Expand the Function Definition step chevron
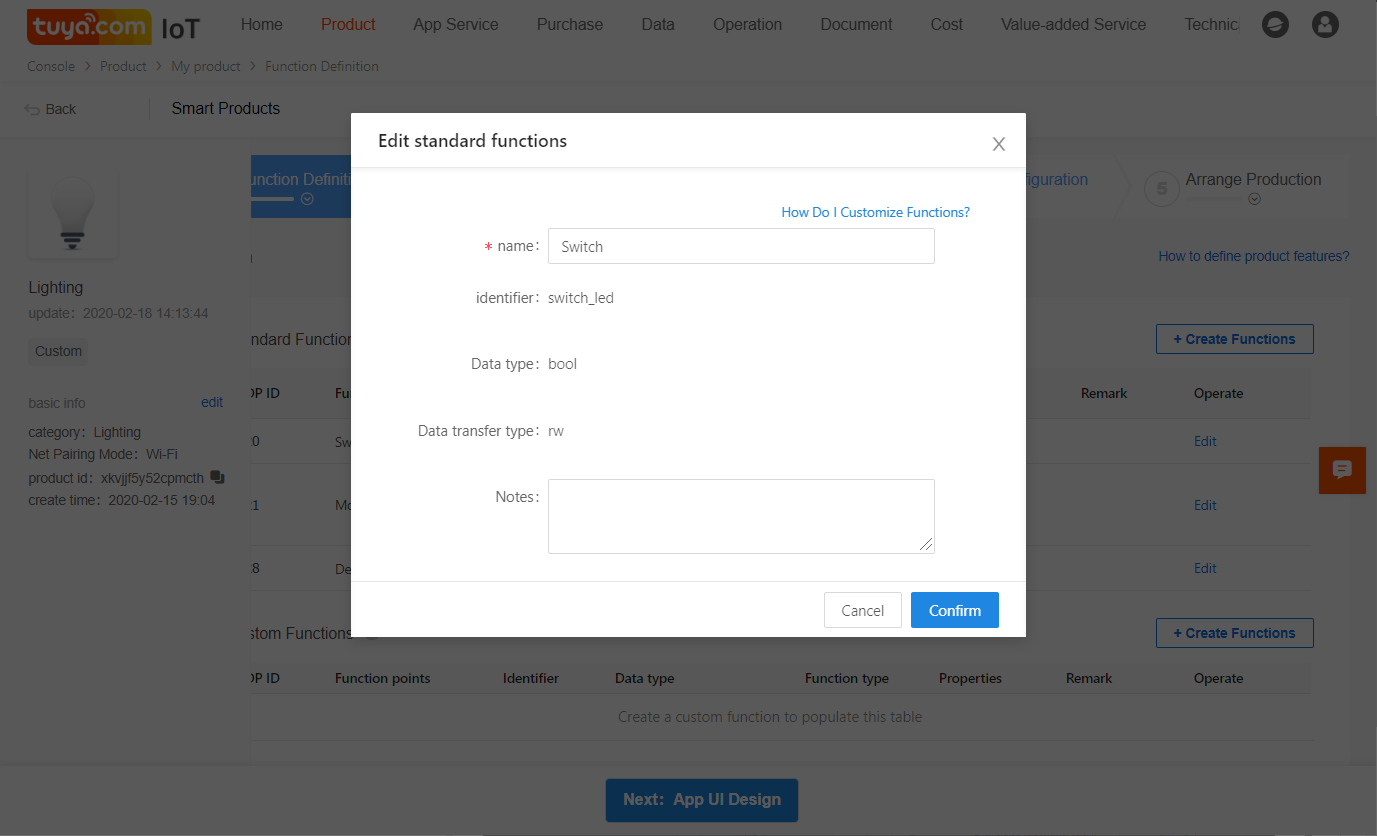Viewport: 1377px width, 836px height. [x=307, y=199]
